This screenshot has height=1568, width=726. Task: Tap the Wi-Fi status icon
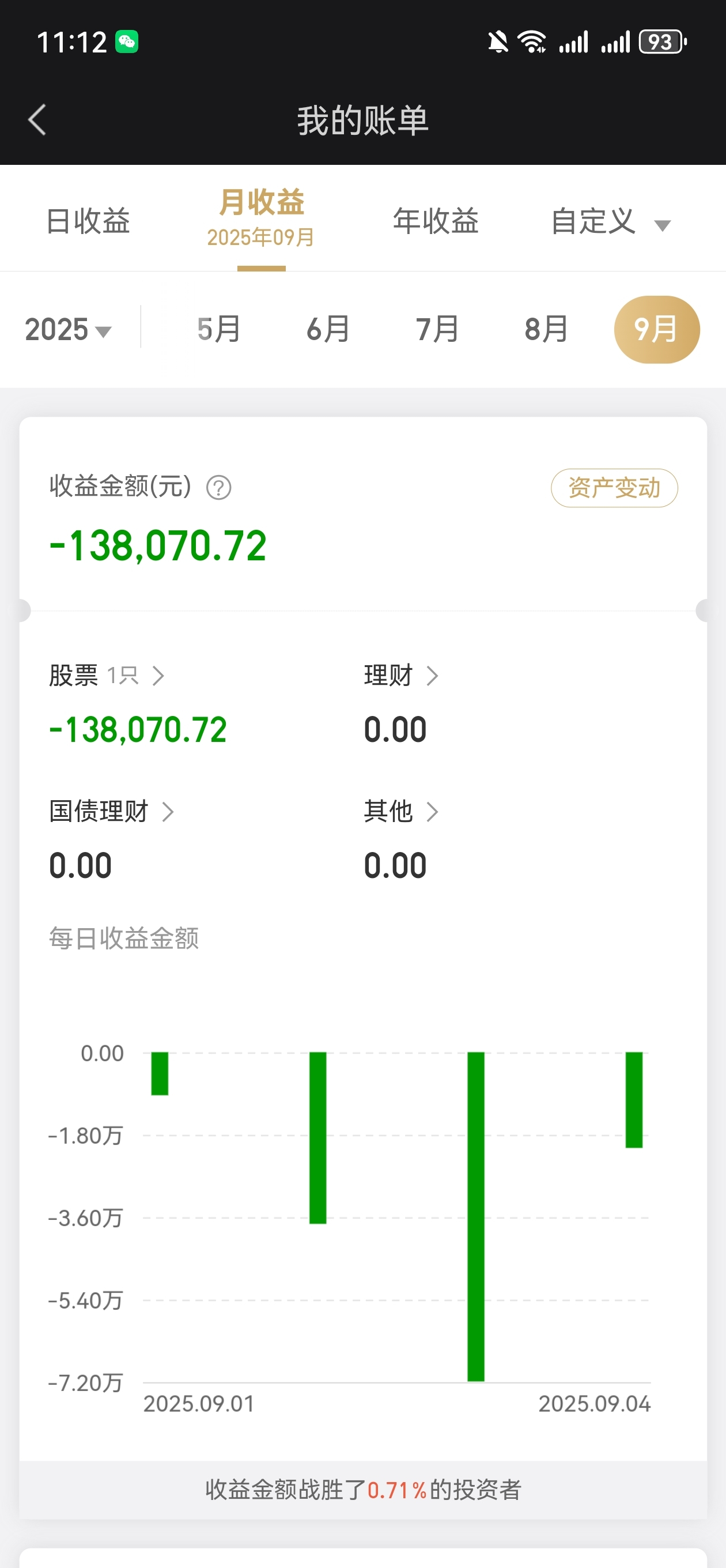click(531, 42)
